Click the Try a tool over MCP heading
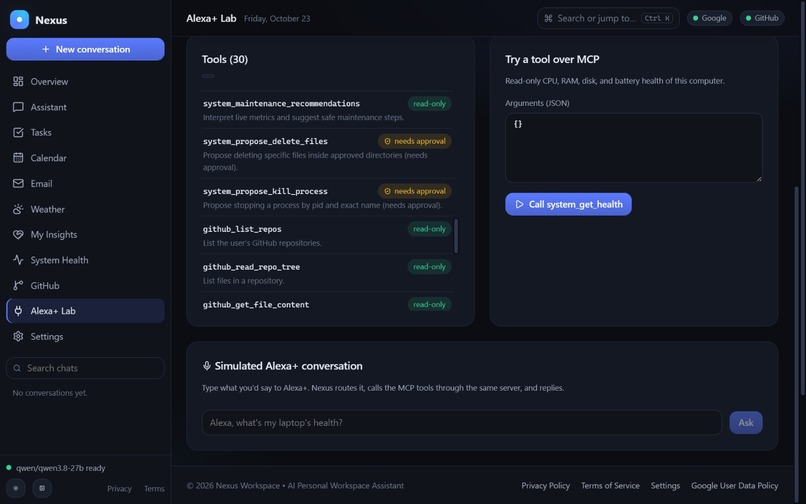 552,59
